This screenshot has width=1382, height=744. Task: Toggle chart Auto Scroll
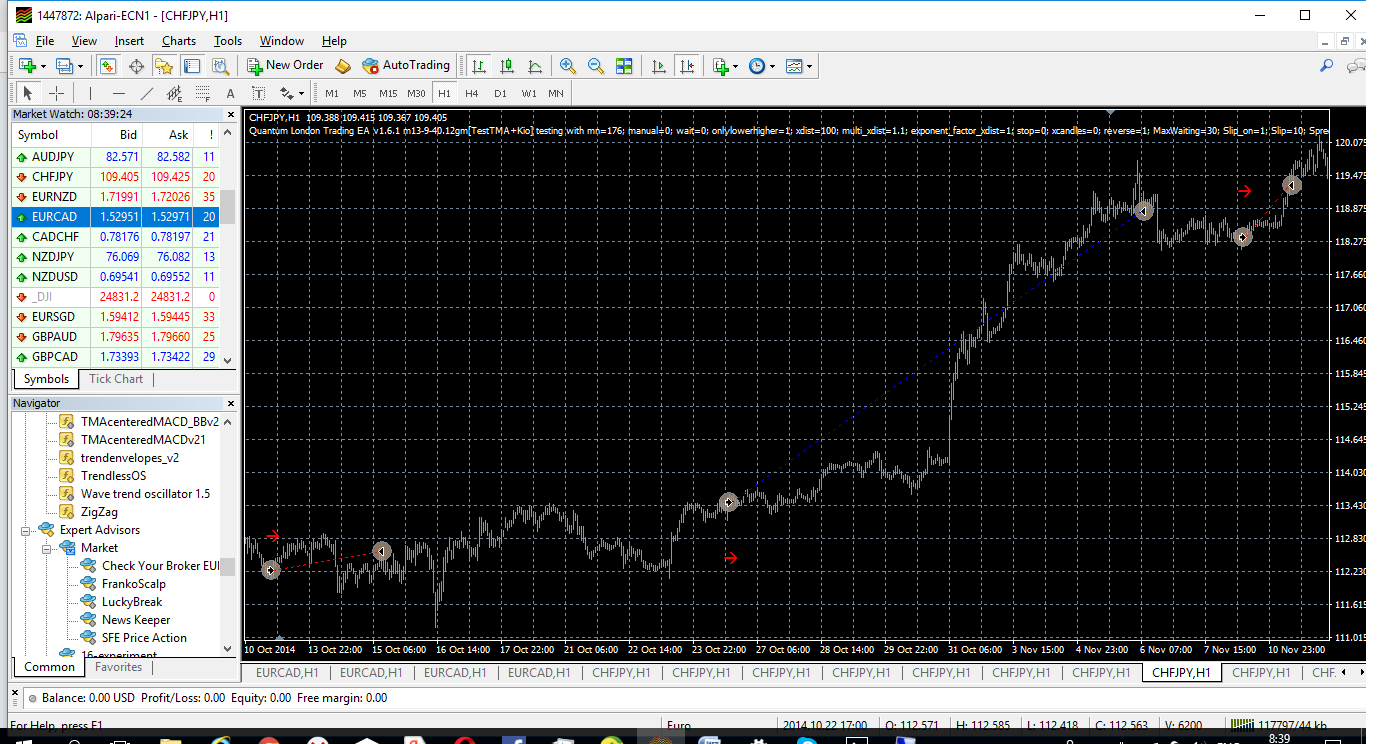click(x=658, y=66)
